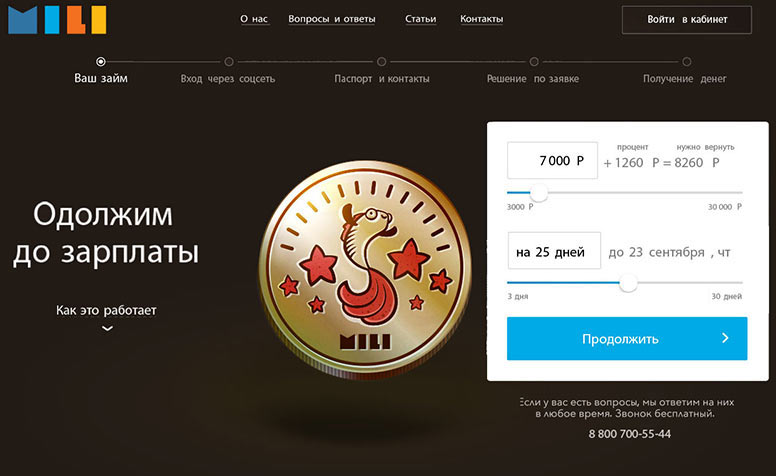The image size is (776, 476).
Task: Click the на 25 дней term field
Action: (554, 251)
